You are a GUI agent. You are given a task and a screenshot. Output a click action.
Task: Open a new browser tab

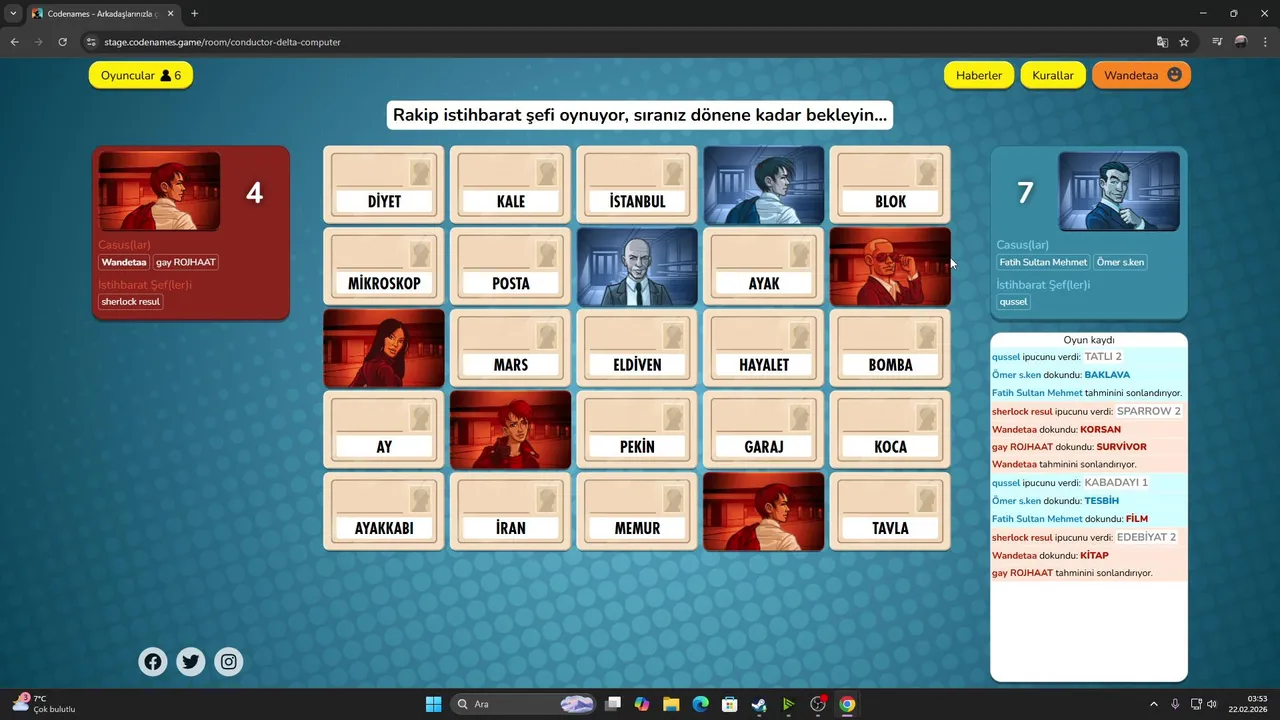[x=194, y=14]
